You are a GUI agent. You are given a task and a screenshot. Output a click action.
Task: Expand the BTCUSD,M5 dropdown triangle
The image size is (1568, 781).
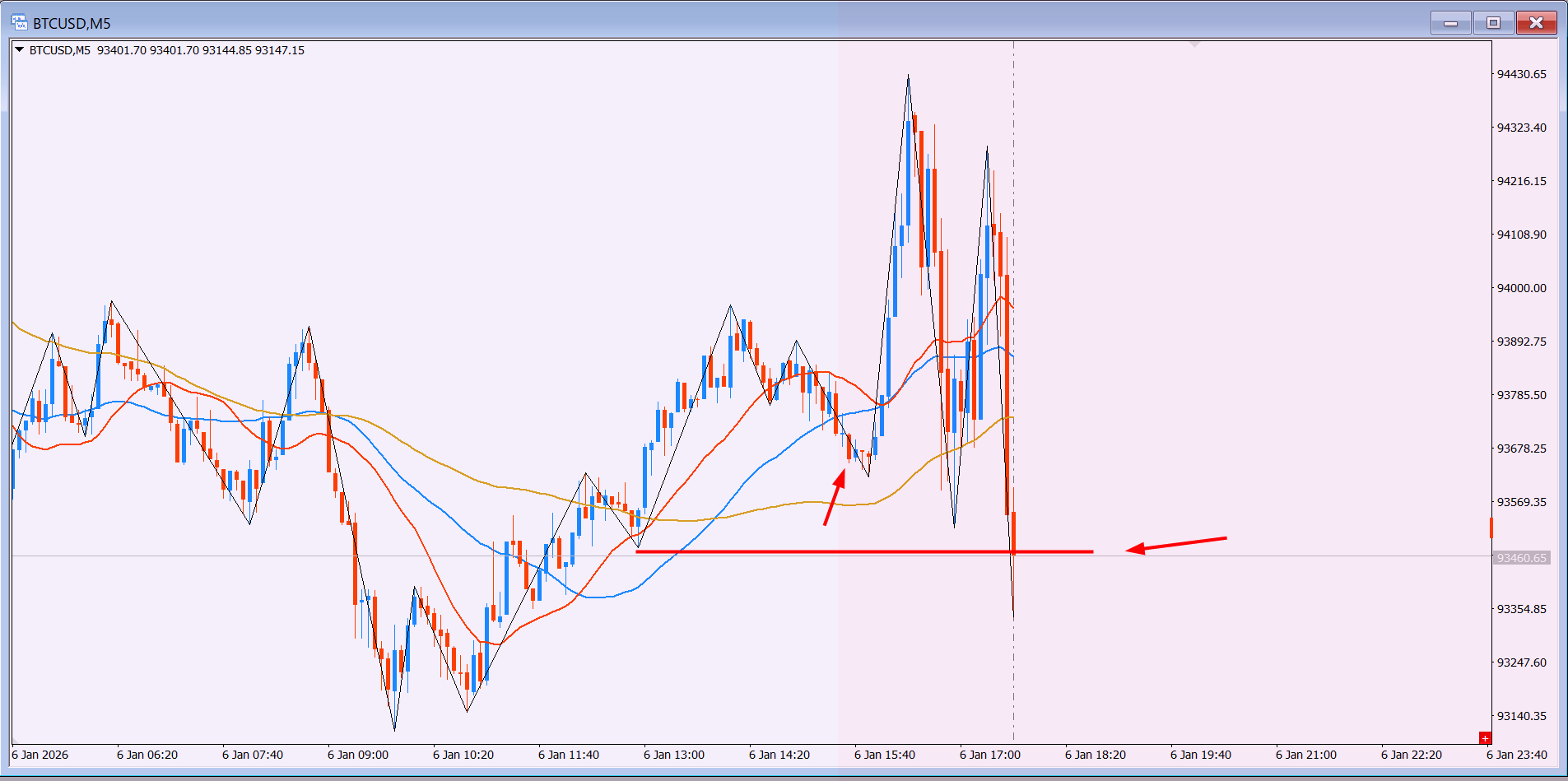click(x=19, y=50)
